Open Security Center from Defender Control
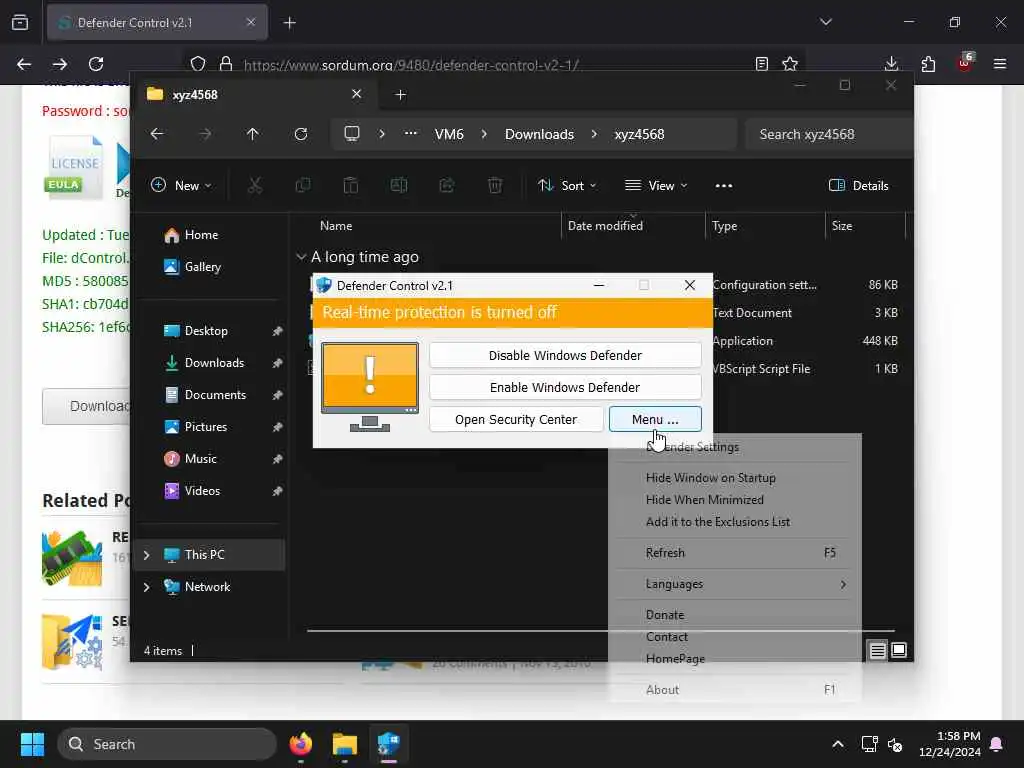The image size is (1024, 768). [x=516, y=419]
